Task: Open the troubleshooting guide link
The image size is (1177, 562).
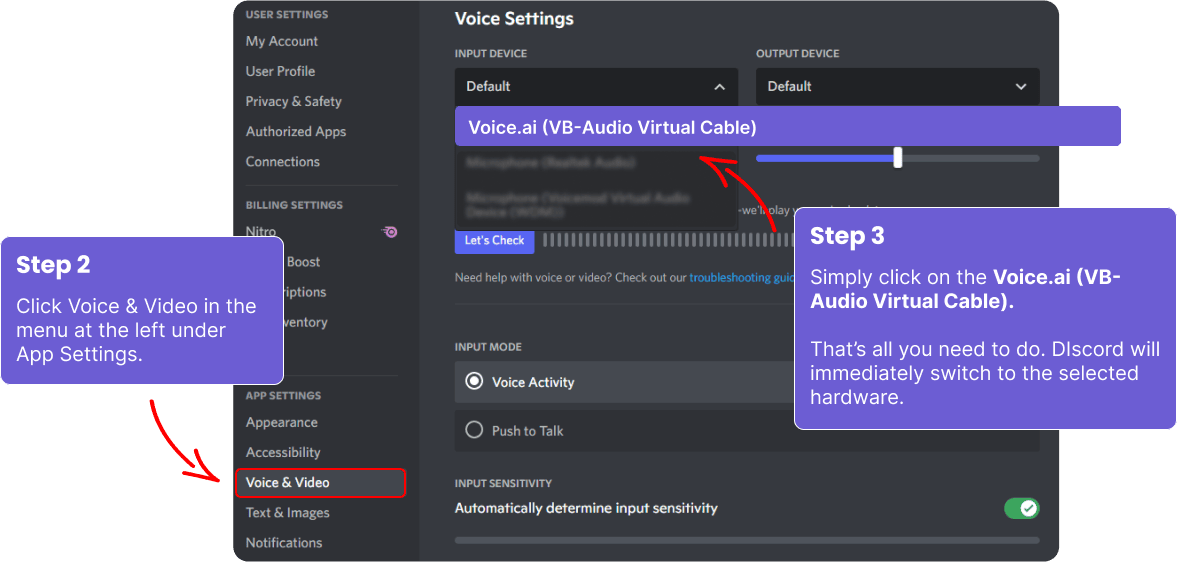Action: (741, 277)
